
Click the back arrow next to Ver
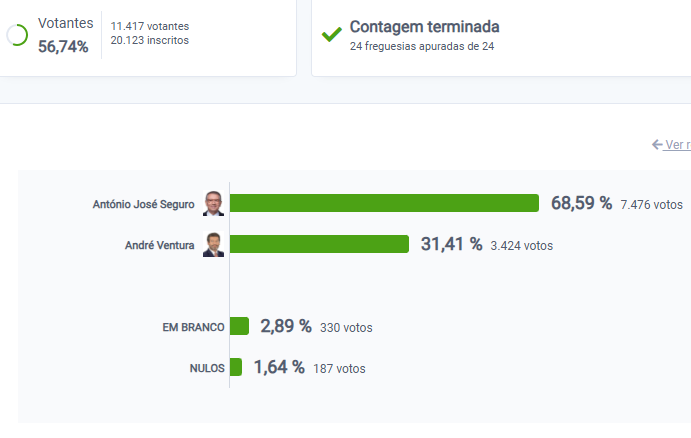(x=657, y=145)
